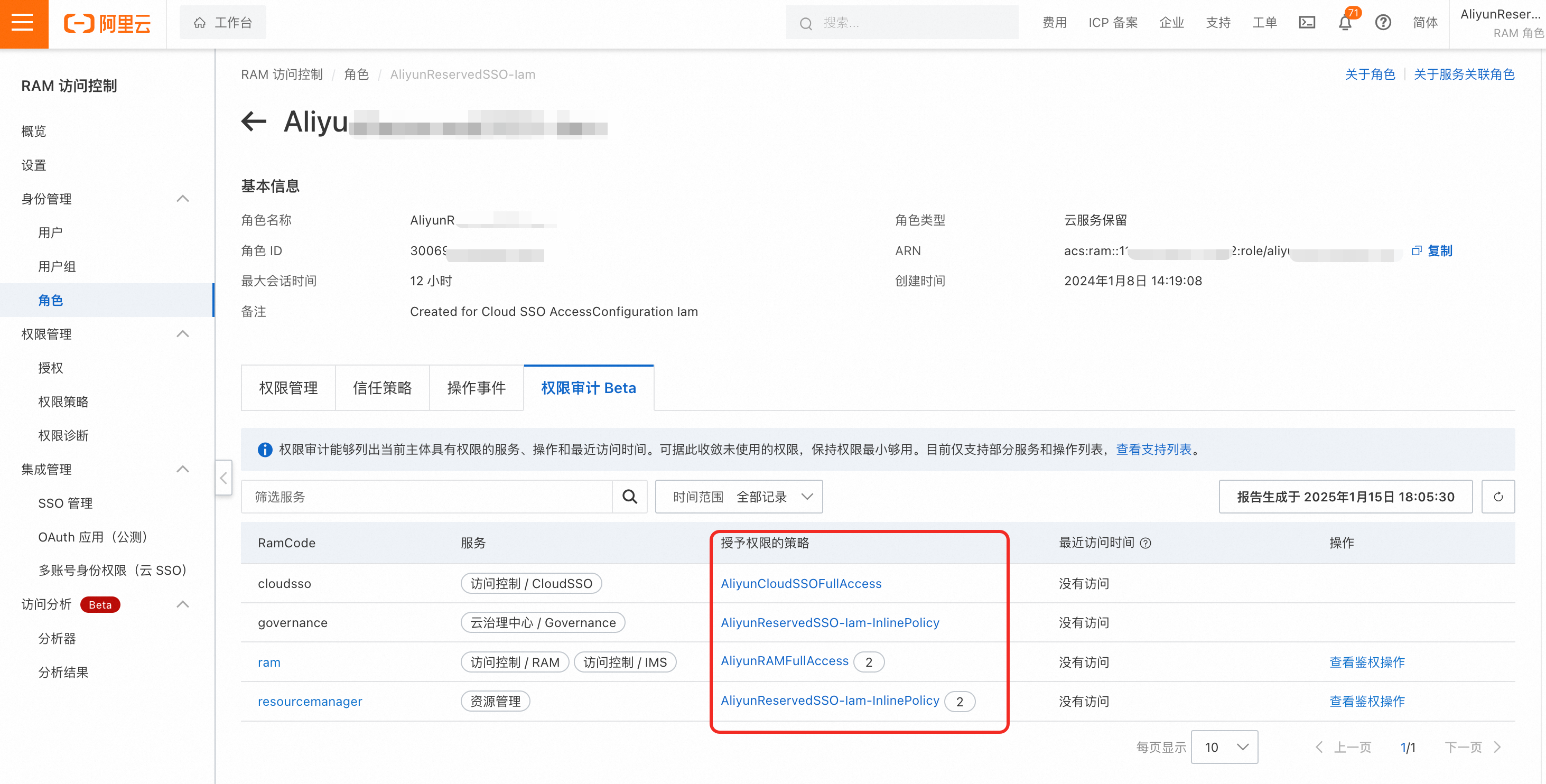The height and width of the screenshot is (784, 1546).
Task: Open the 关于服务关联角色 link
Action: click(1464, 74)
